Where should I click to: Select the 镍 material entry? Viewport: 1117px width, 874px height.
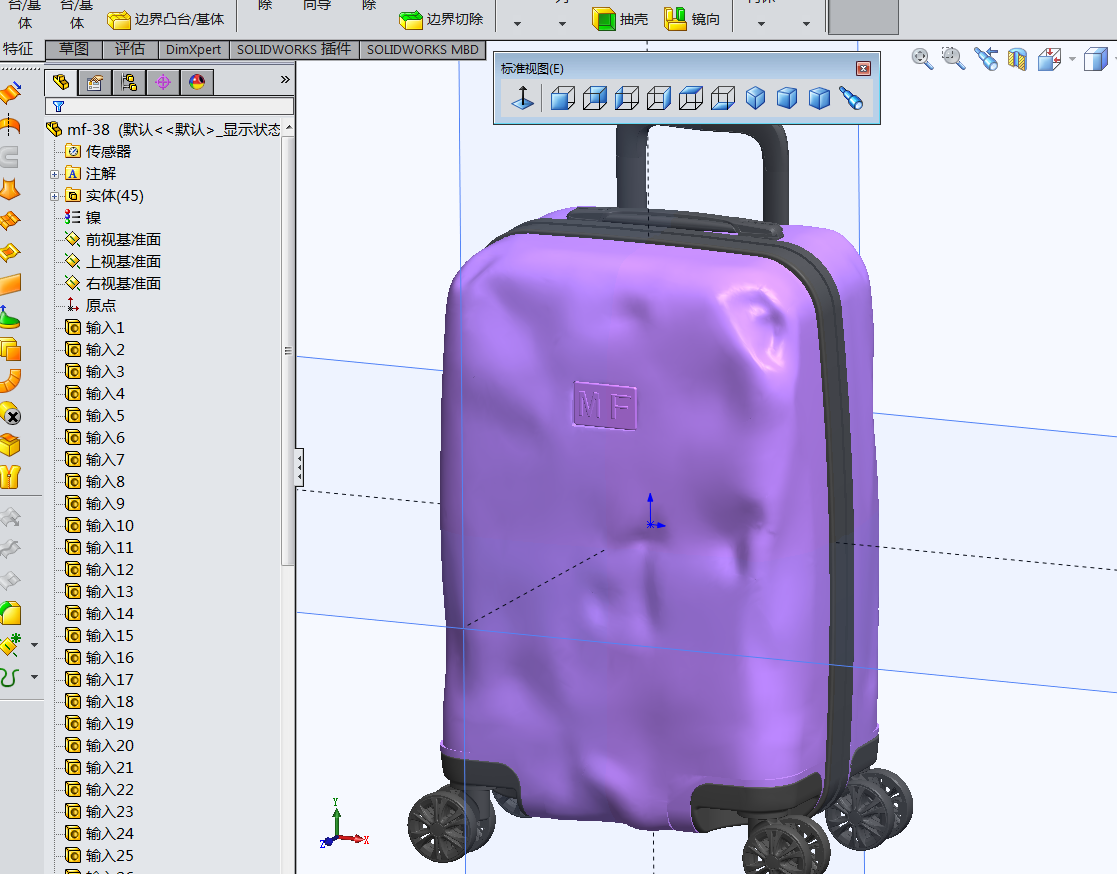click(x=83, y=217)
